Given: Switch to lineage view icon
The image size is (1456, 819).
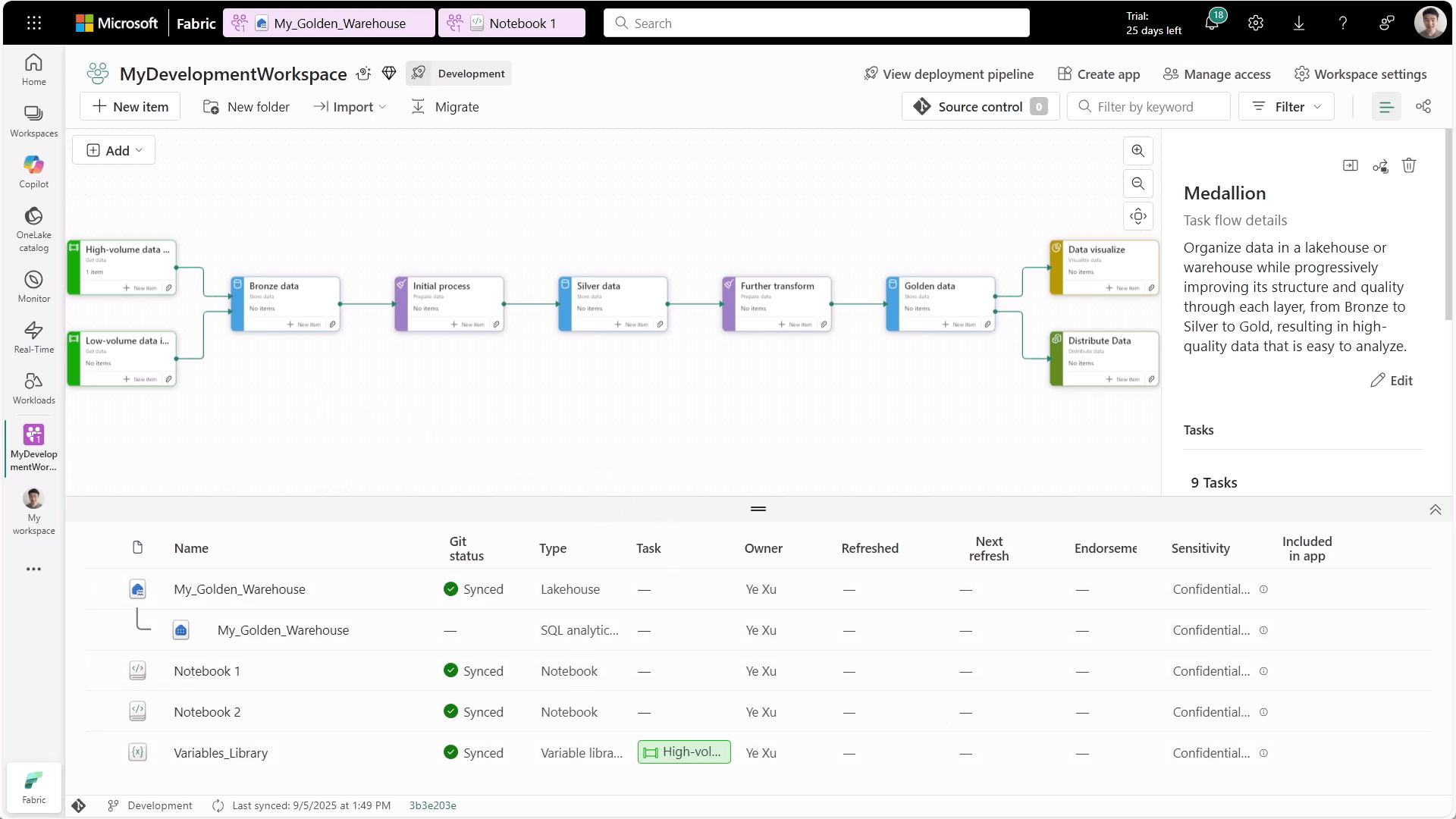Looking at the screenshot, I should click(x=1423, y=107).
